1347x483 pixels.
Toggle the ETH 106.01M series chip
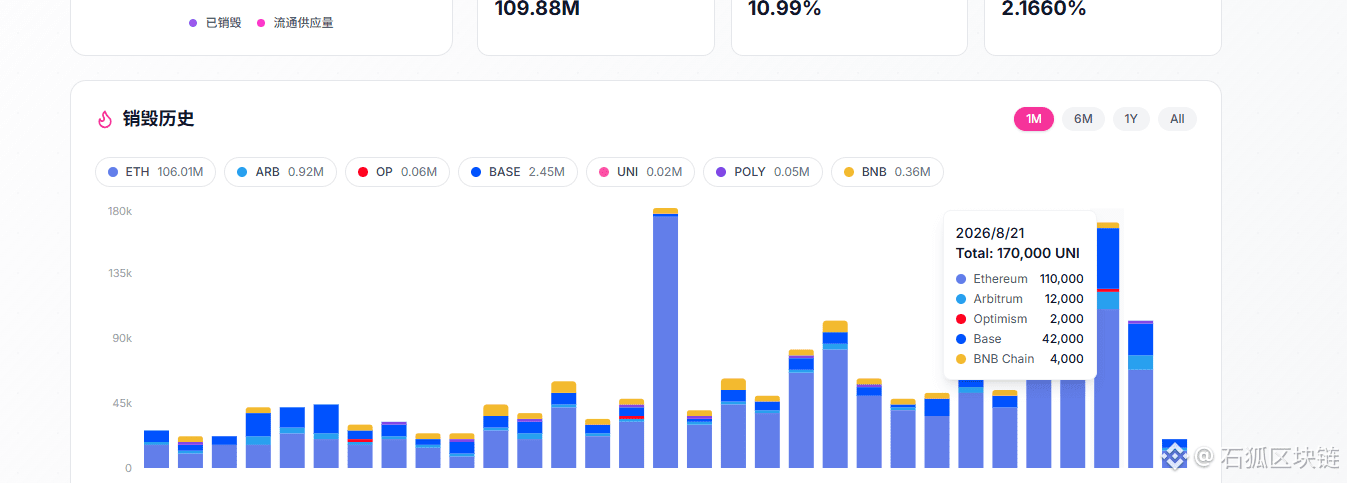155,172
